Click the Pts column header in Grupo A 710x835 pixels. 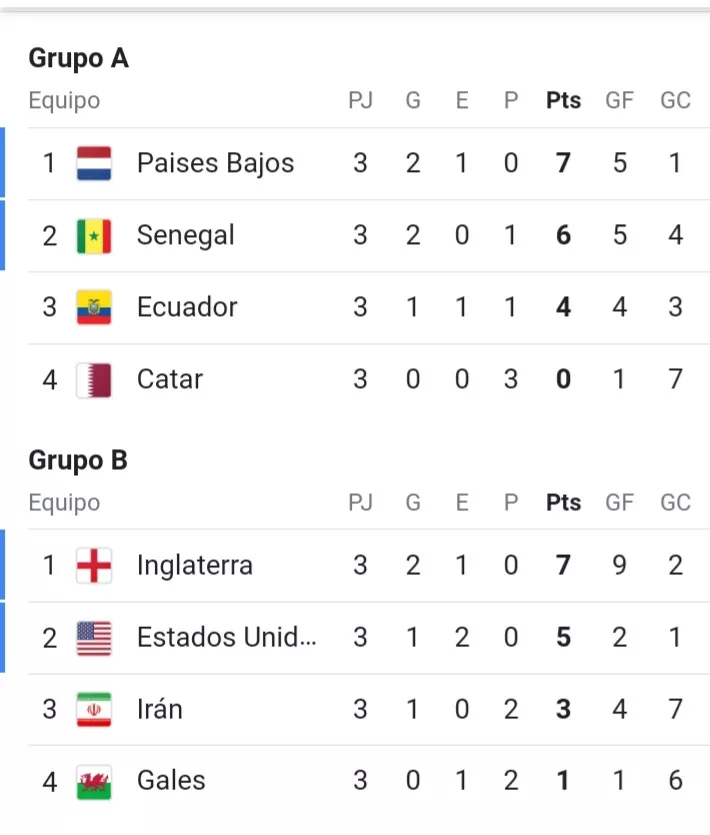pyautogui.click(x=563, y=101)
